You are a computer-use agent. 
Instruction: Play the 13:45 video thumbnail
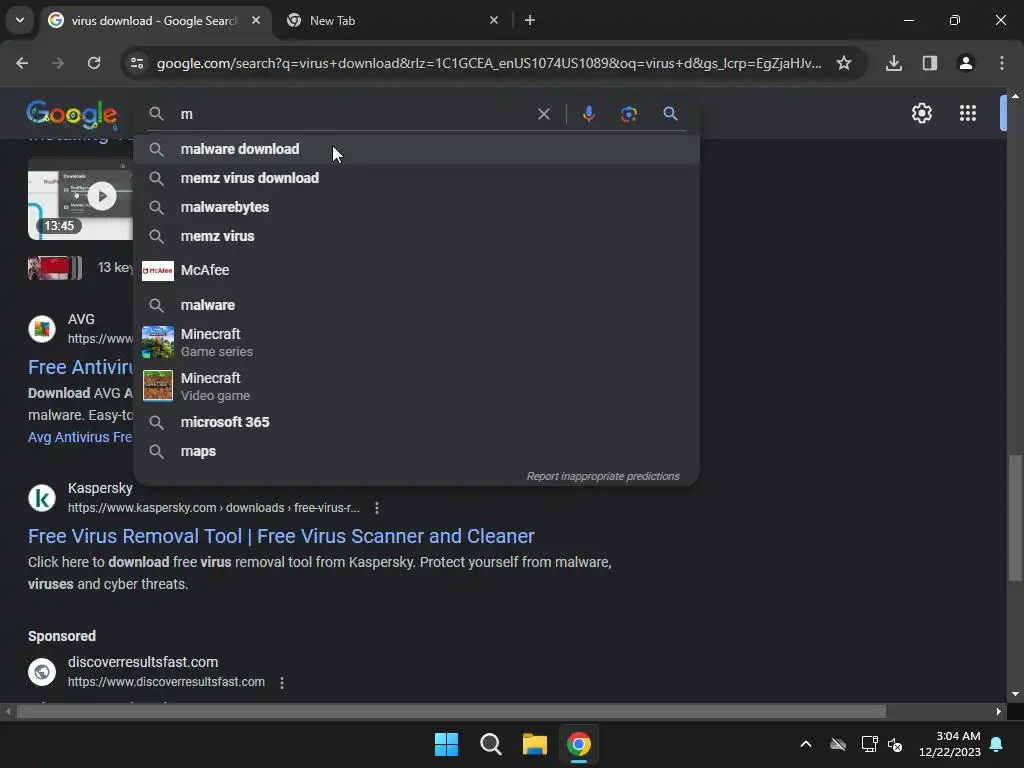[80, 199]
